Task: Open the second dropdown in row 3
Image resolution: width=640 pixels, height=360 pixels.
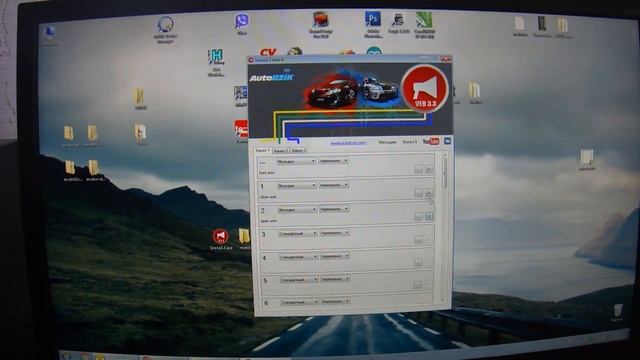Action: pos(335,233)
